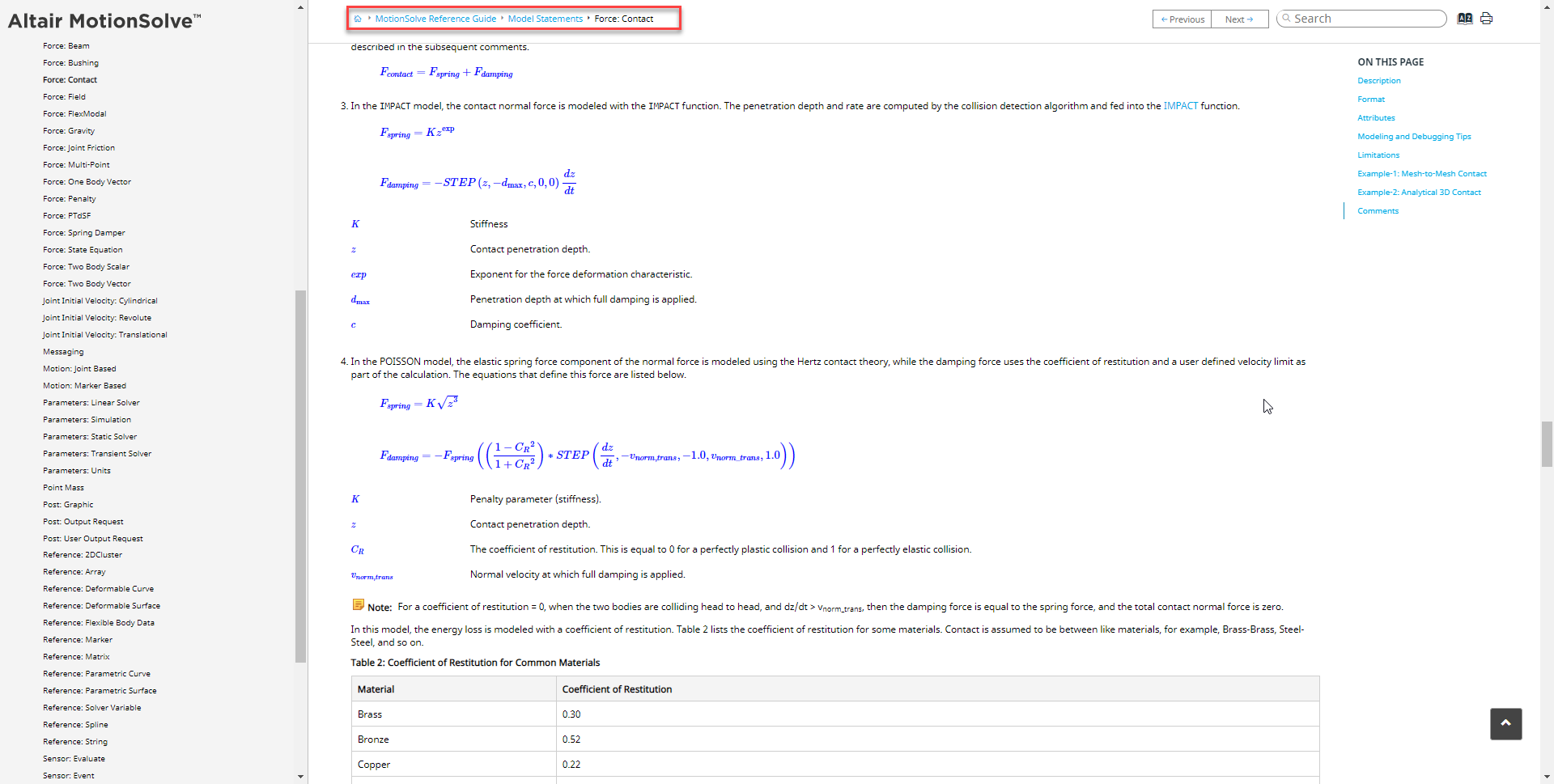Jump to Comments section

click(1378, 211)
